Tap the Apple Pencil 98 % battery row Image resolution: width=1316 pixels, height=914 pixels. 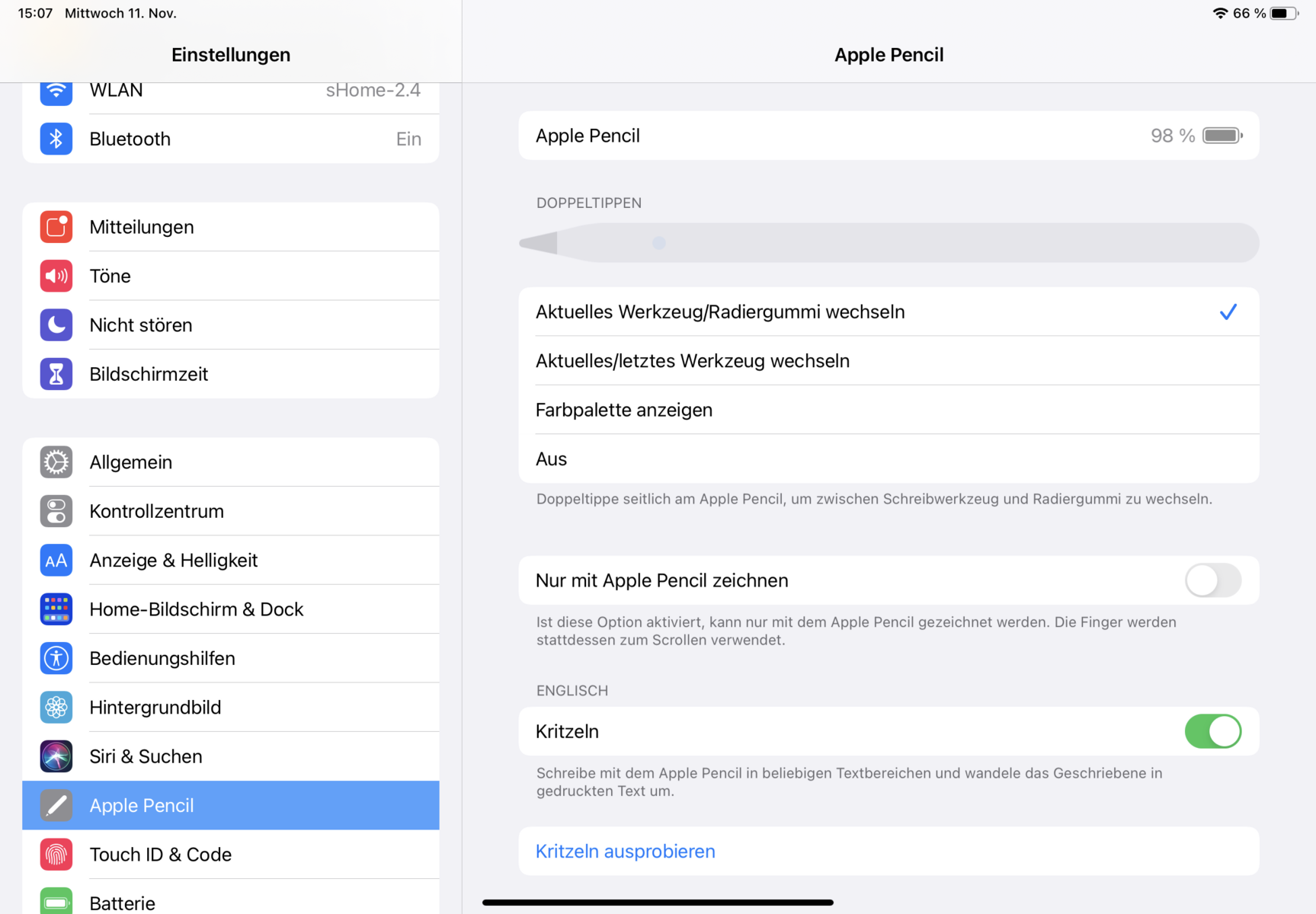point(889,136)
